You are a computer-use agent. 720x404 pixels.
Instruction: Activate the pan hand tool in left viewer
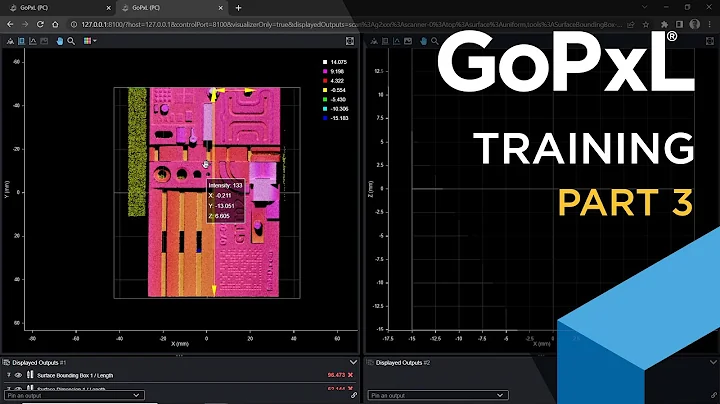60,41
